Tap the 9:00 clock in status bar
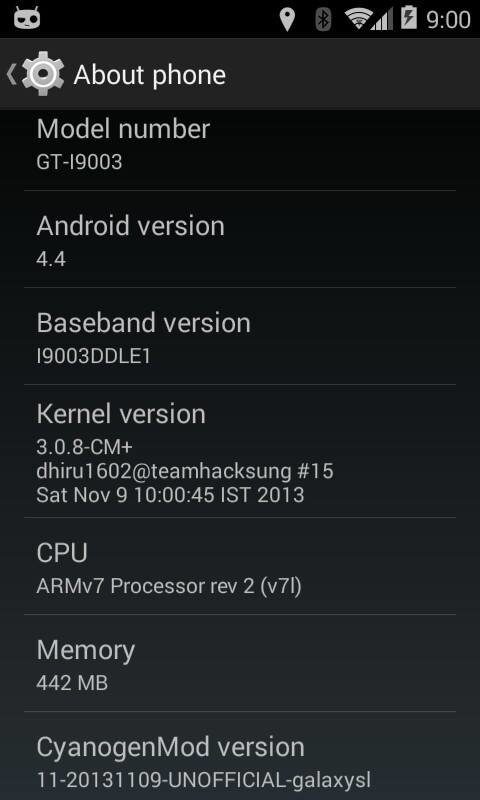 click(448, 19)
